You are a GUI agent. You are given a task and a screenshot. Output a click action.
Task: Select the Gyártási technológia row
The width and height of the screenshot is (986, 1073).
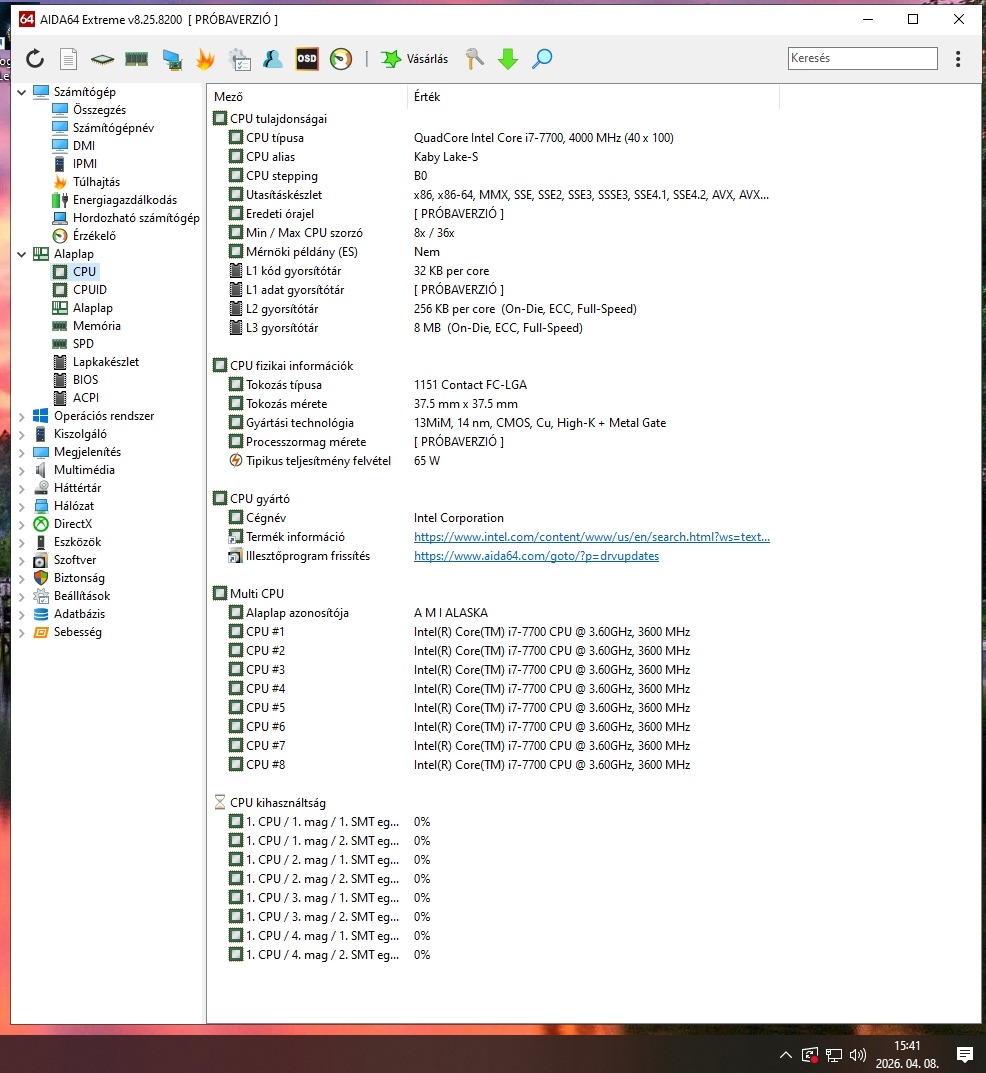point(493,423)
